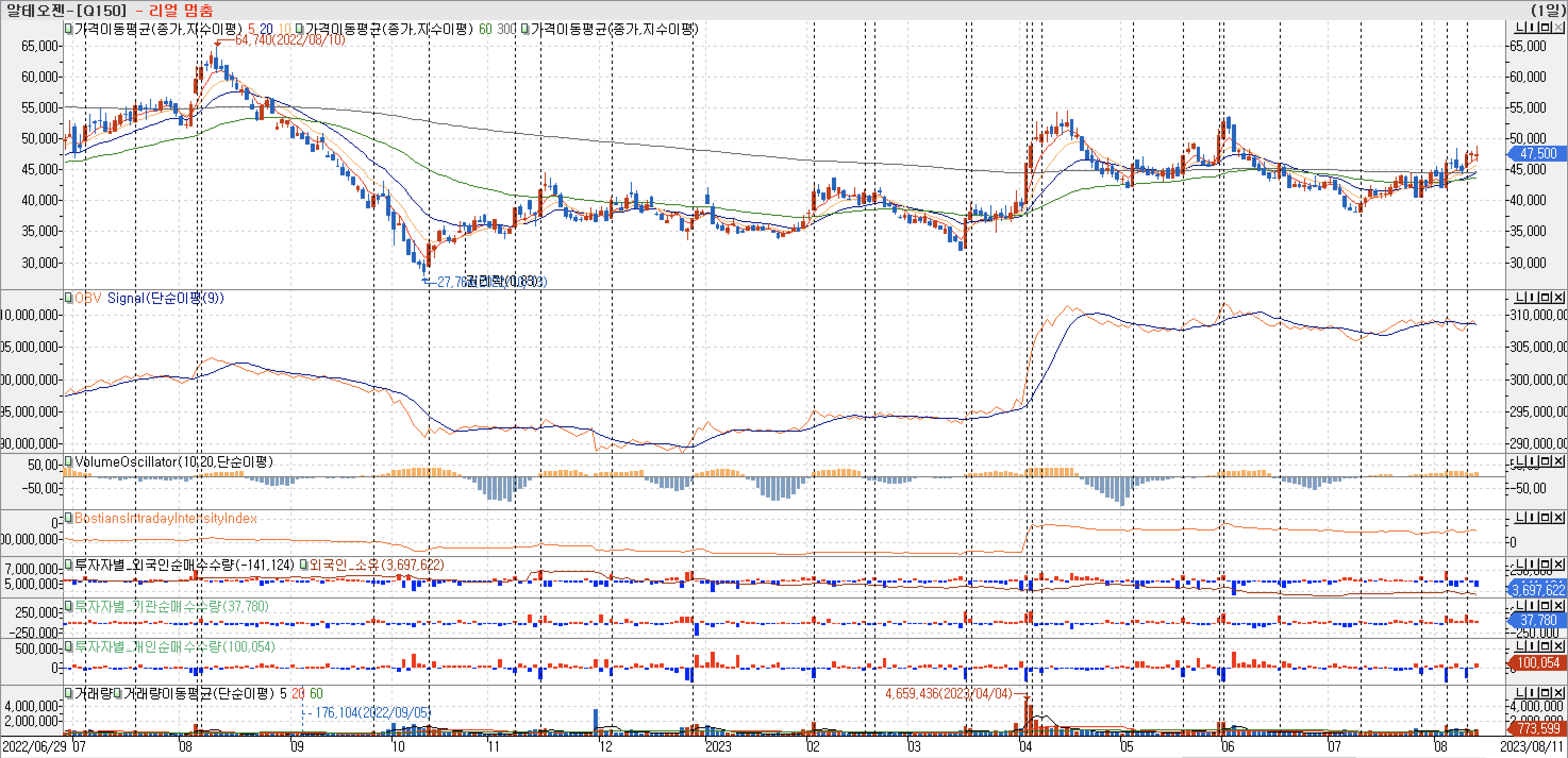
Task: Toggle the OBV indicator checkbox
Action: coord(69,298)
